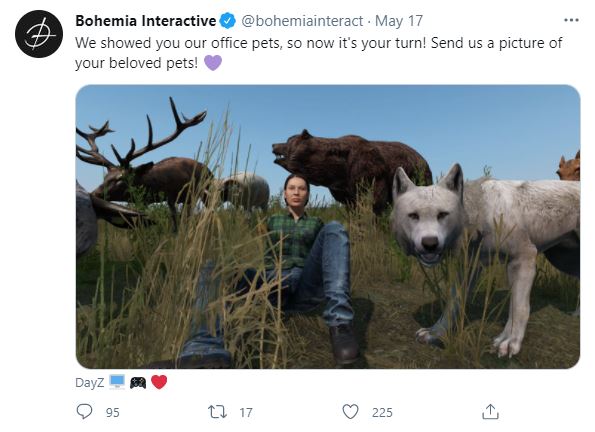
Task: Open the Bohemia Interactive display name
Action: (x=146, y=21)
